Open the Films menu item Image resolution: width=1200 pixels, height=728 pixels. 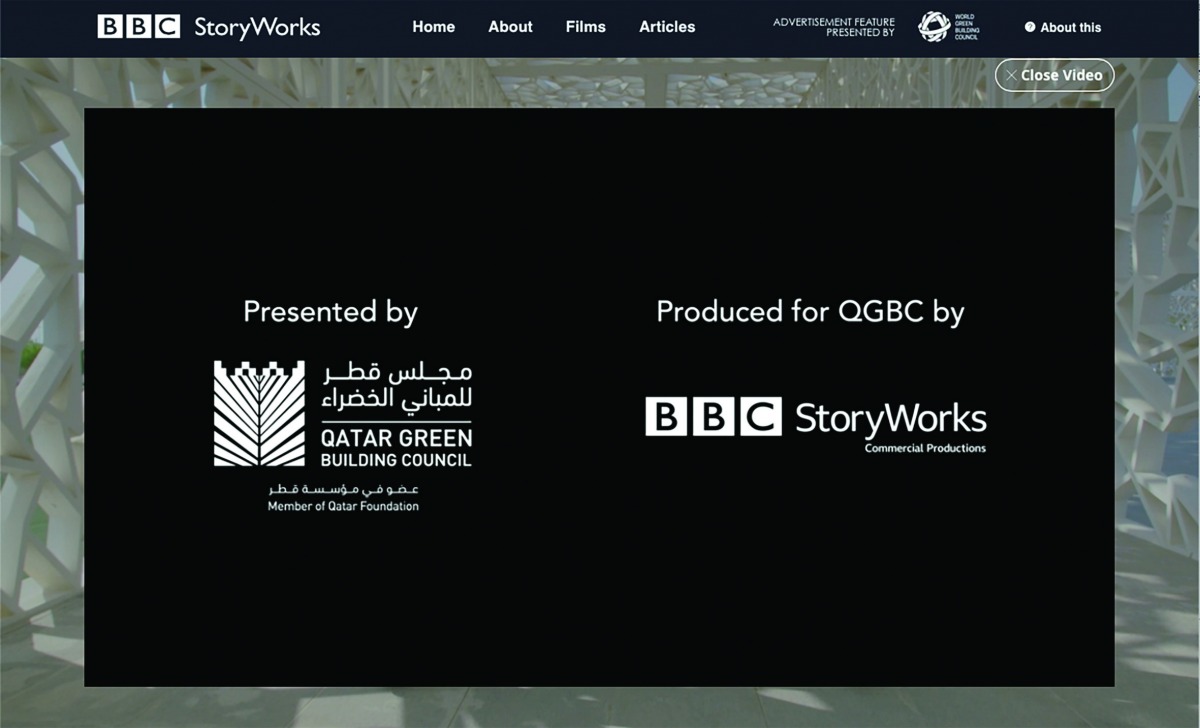point(585,27)
